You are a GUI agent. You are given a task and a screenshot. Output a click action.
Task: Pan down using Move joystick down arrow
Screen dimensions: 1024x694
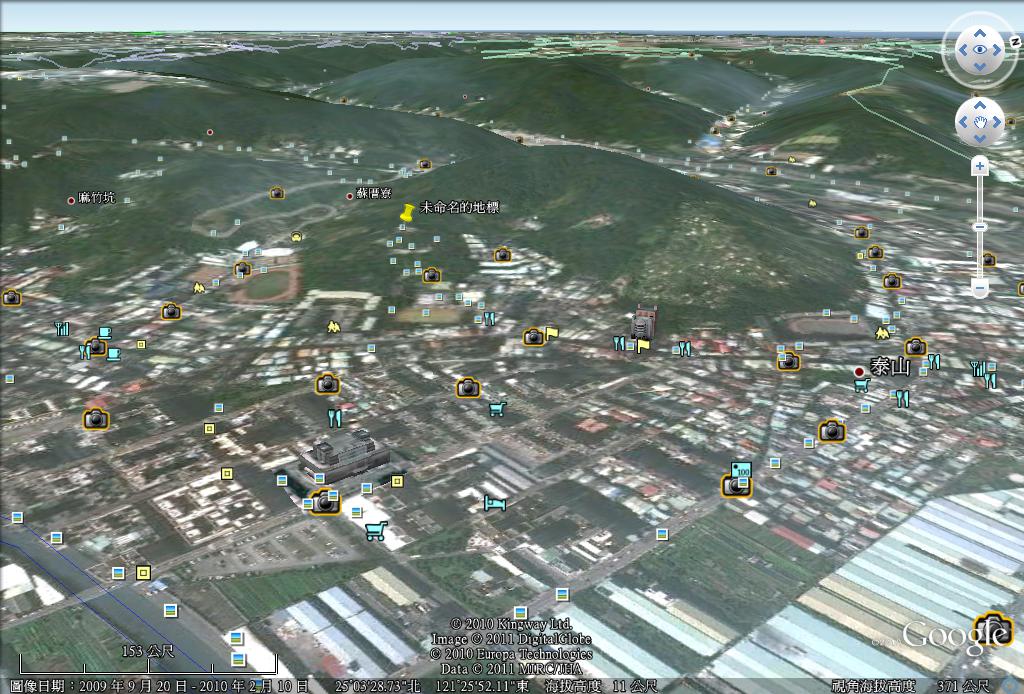point(979,139)
